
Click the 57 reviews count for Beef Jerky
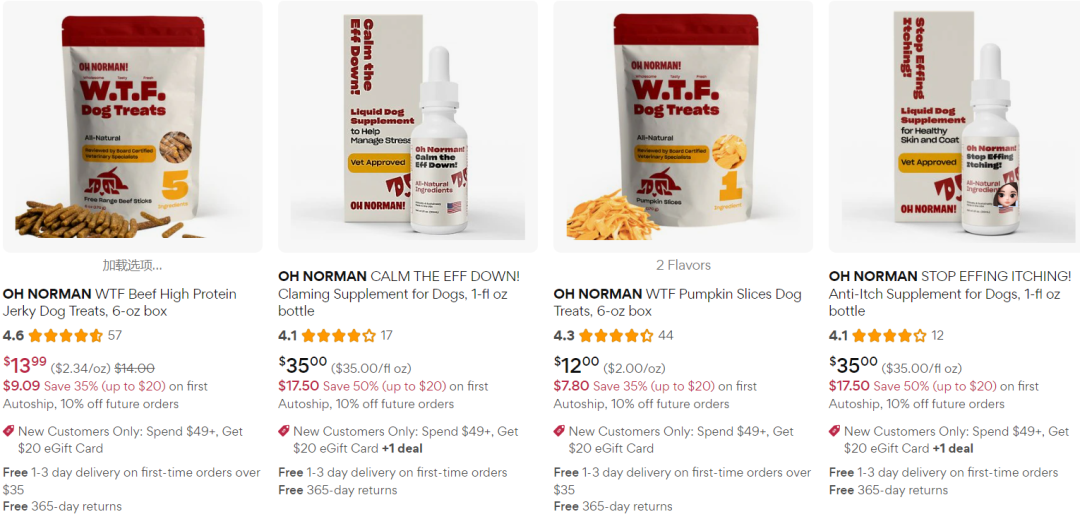pos(114,336)
